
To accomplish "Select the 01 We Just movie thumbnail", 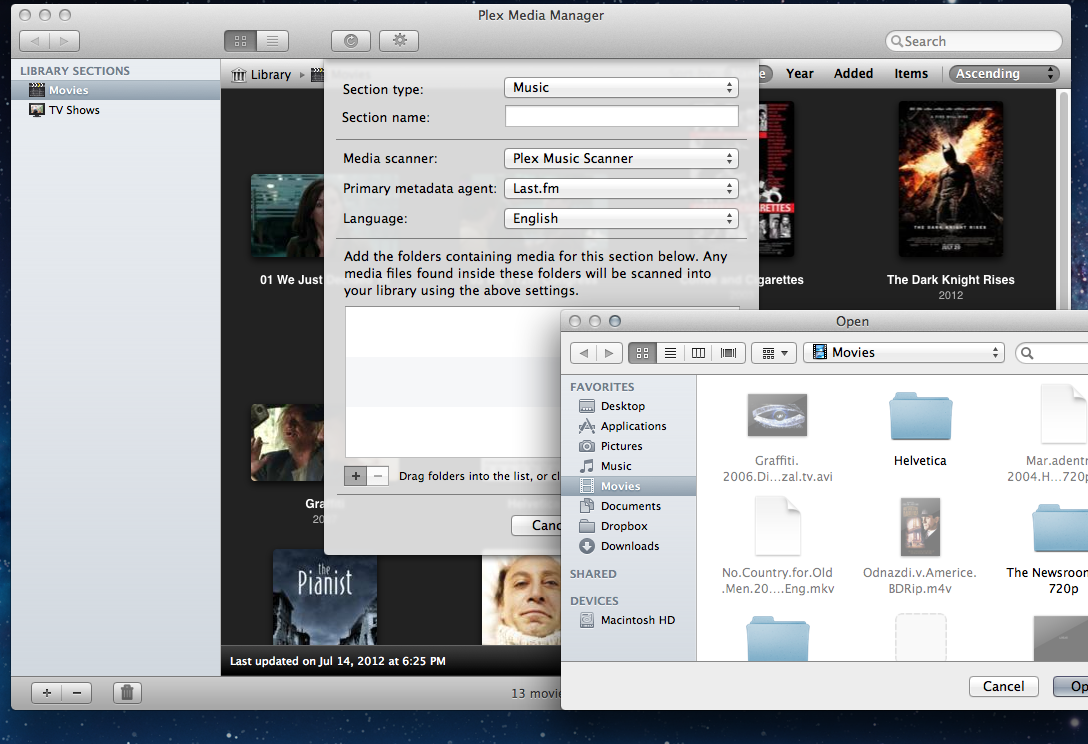I will 287,216.
